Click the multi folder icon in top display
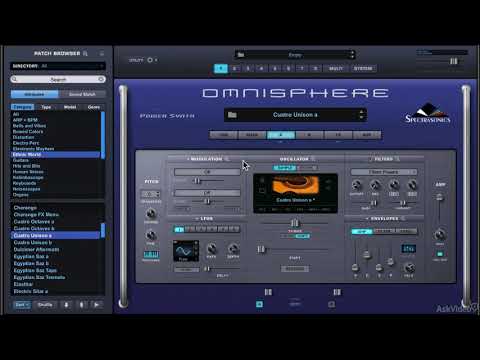The width and height of the screenshot is (480, 360). [x=241, y=55]
